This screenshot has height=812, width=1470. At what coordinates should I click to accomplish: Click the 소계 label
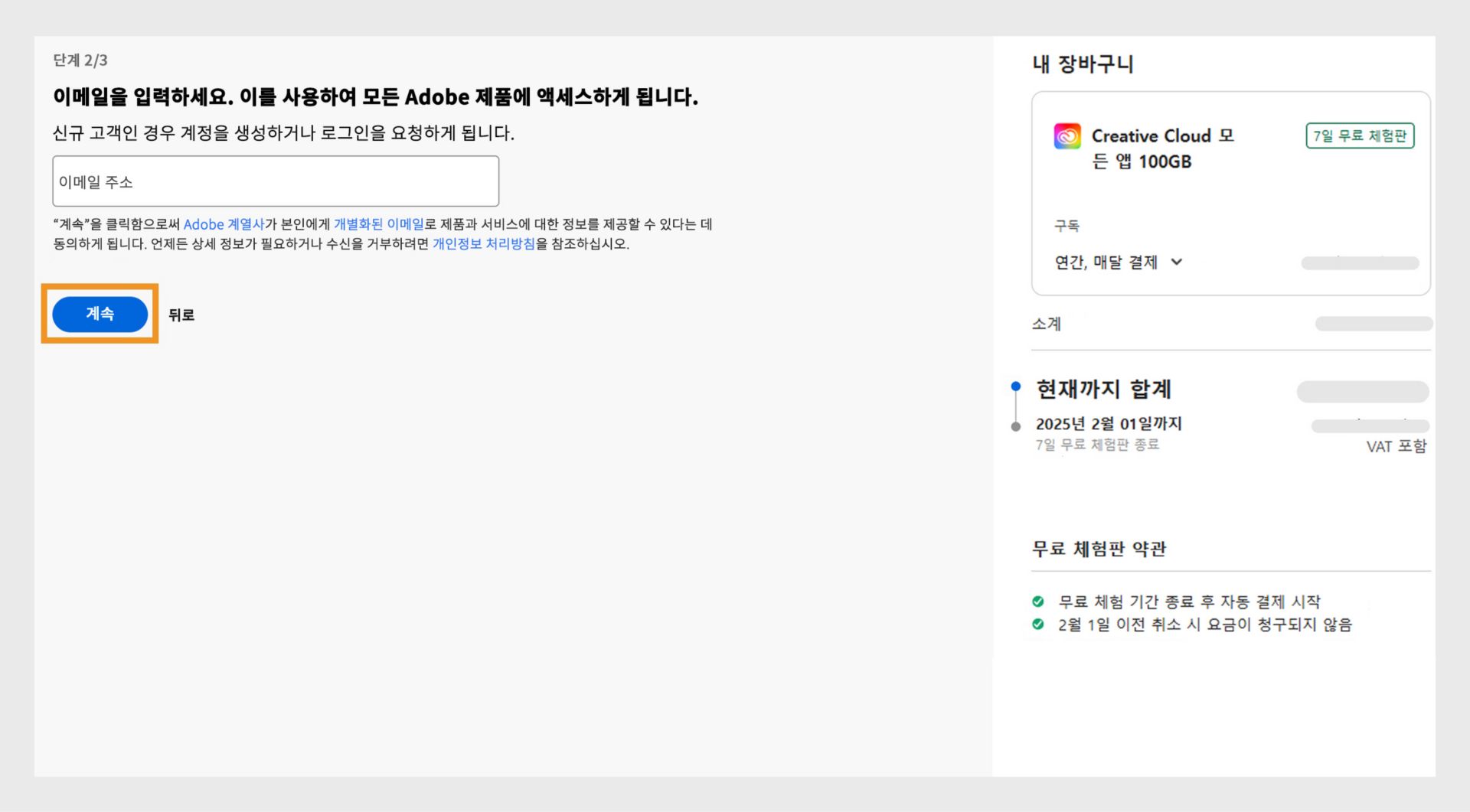pyautogui.click(x=1047, y=324)
